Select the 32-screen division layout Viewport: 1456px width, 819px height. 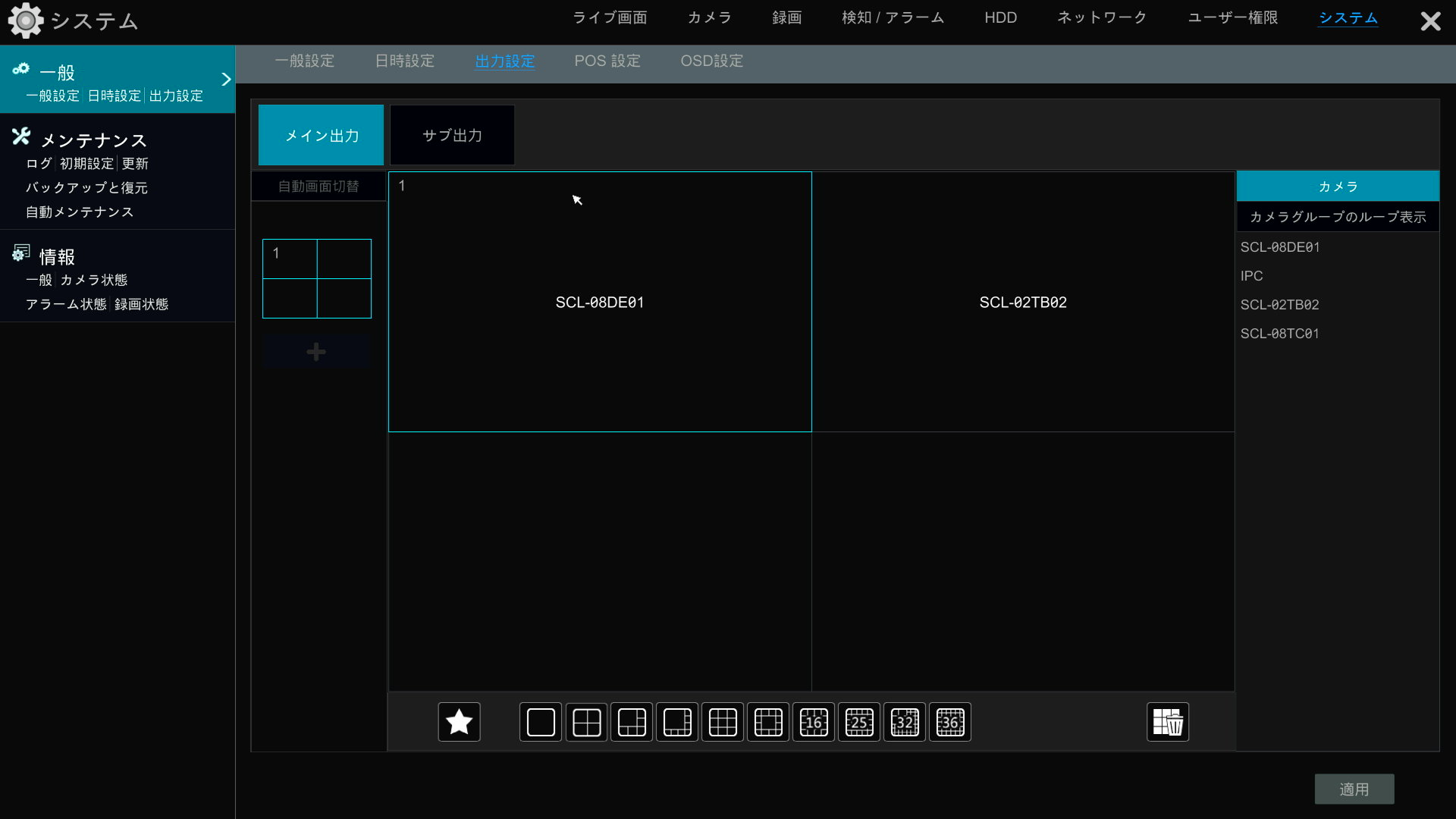pos(904,721)
